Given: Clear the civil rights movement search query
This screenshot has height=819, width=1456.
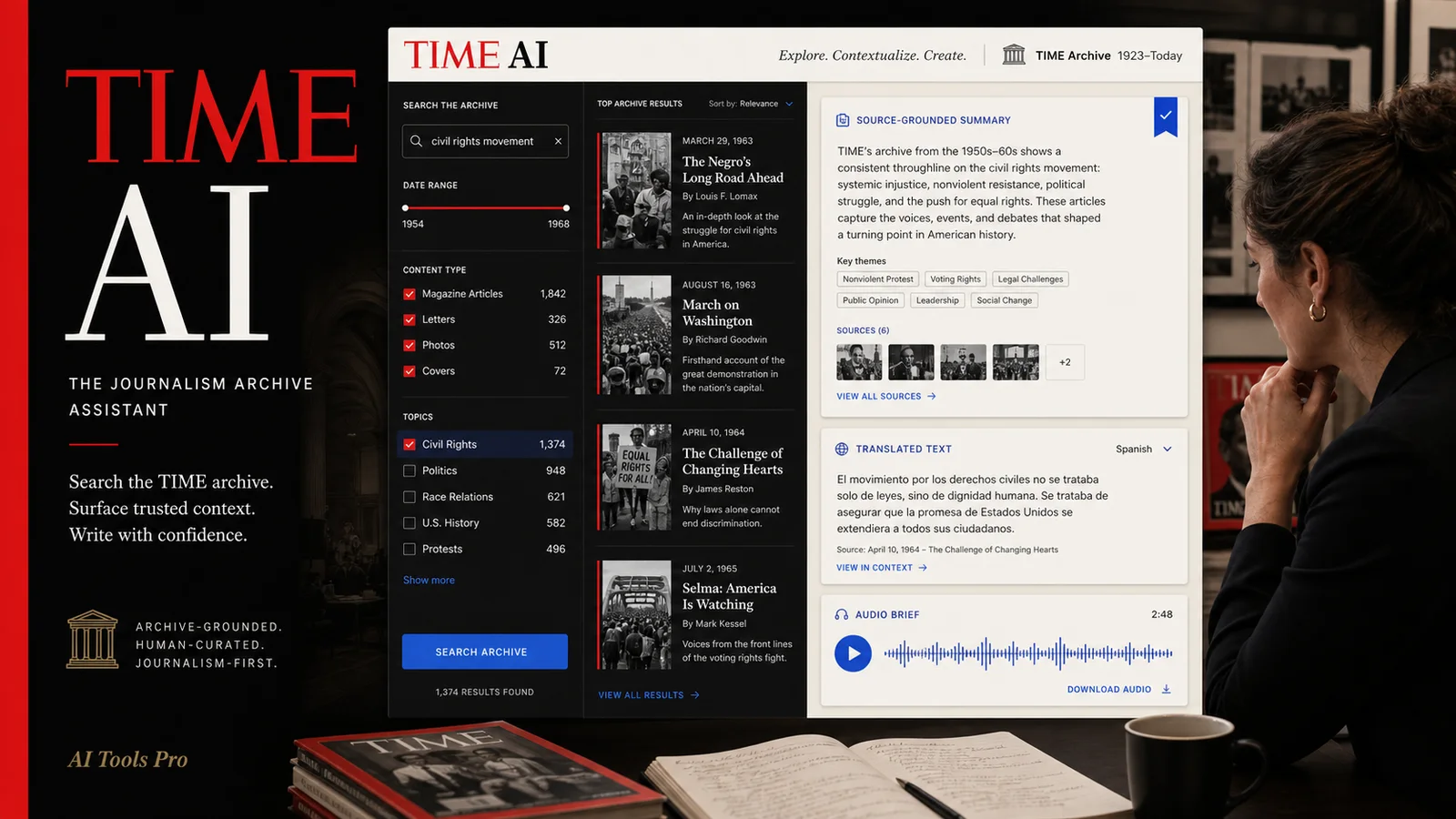Looking at the screenshot, I should (x=558, y=141).
